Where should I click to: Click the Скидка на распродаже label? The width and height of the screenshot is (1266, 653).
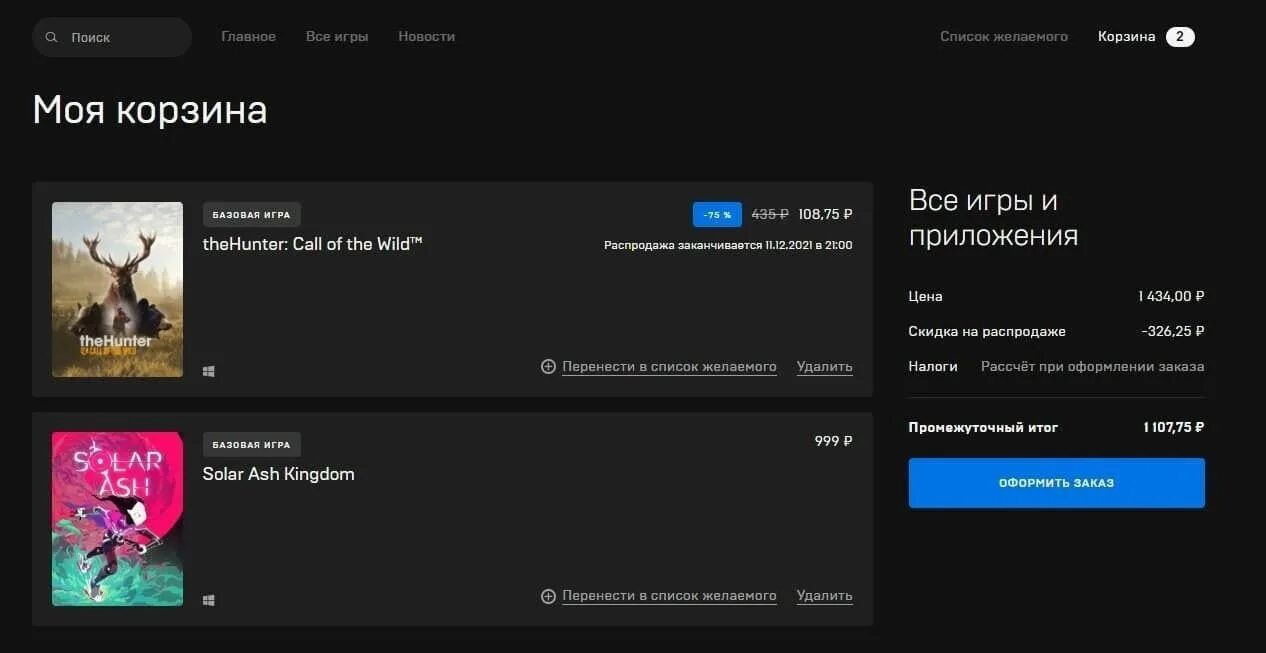pos(987,331)
